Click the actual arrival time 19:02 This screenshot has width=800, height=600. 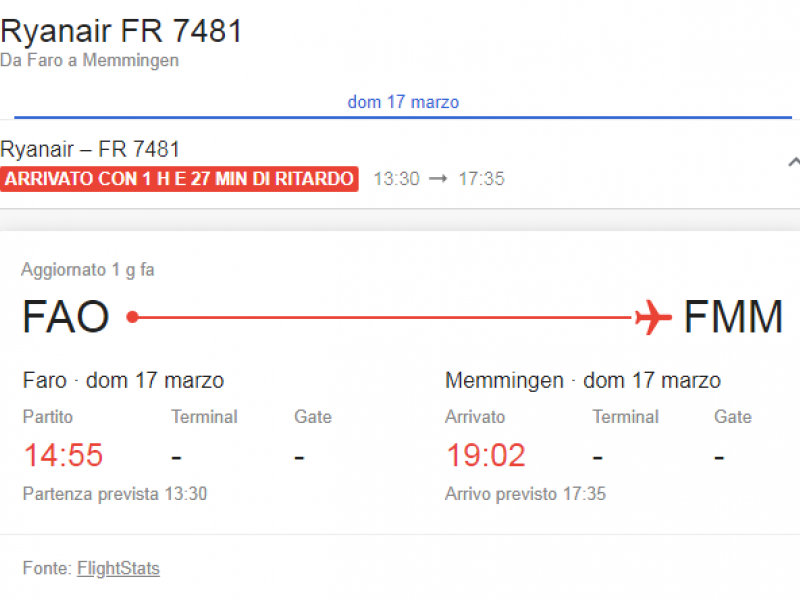(x=486, y=455)
